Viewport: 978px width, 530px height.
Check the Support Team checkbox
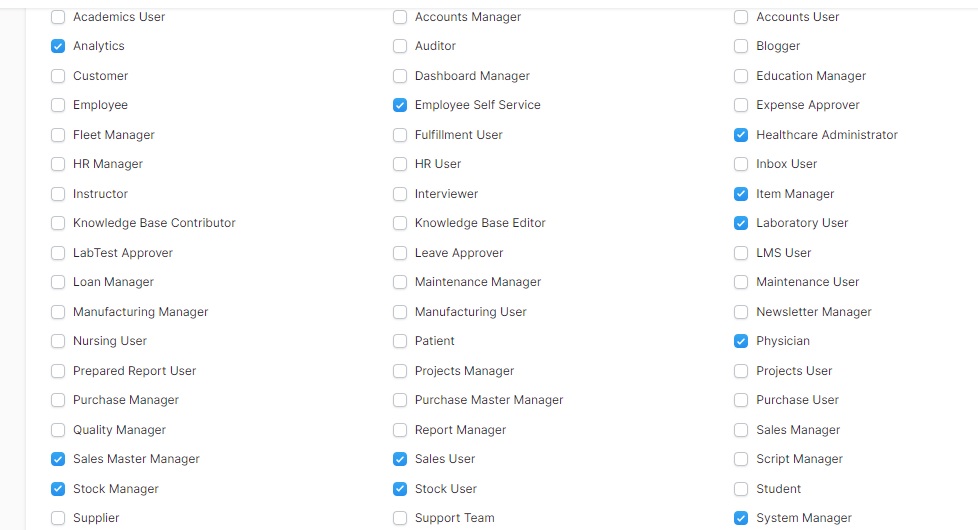tap(400, 518)
